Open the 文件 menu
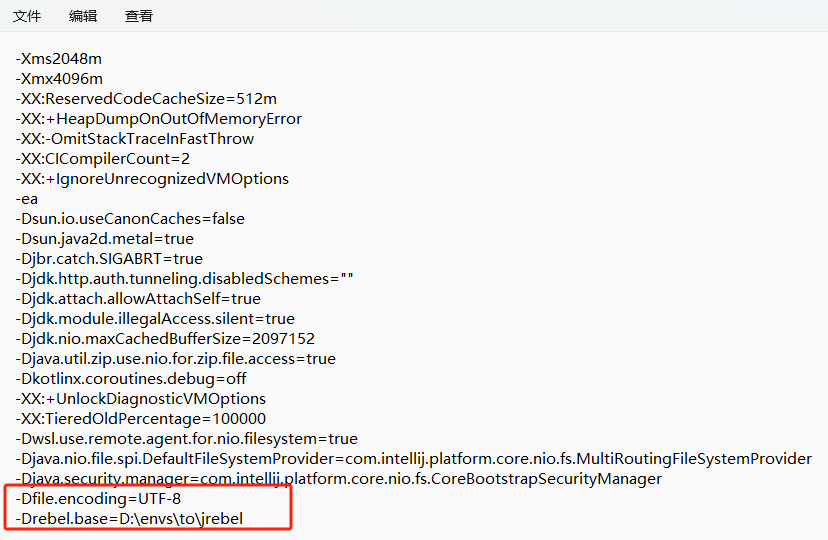 point(27,16)
